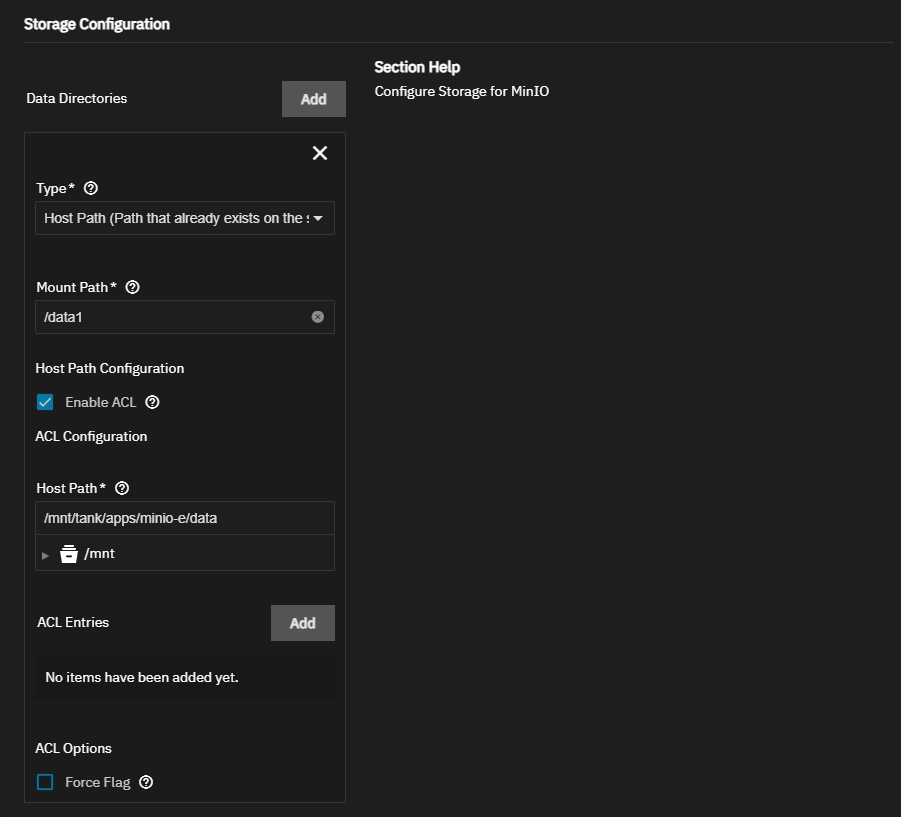Add a new Data Directories entry
Viewport: 901px width, 817px height.
point(313,99)
